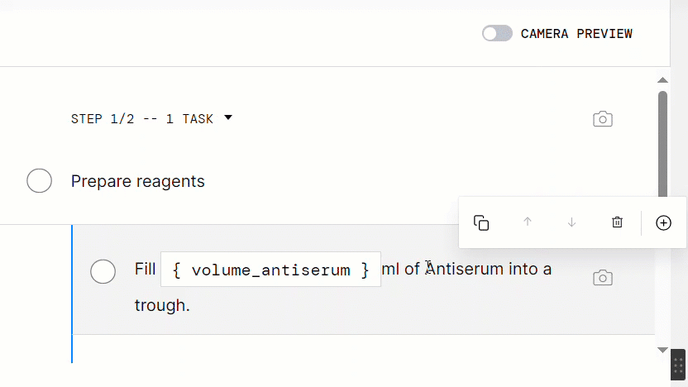This screenshot has width=688, height=387.
Task: Delete the task with the trash icon
Action: click(617, 222)
